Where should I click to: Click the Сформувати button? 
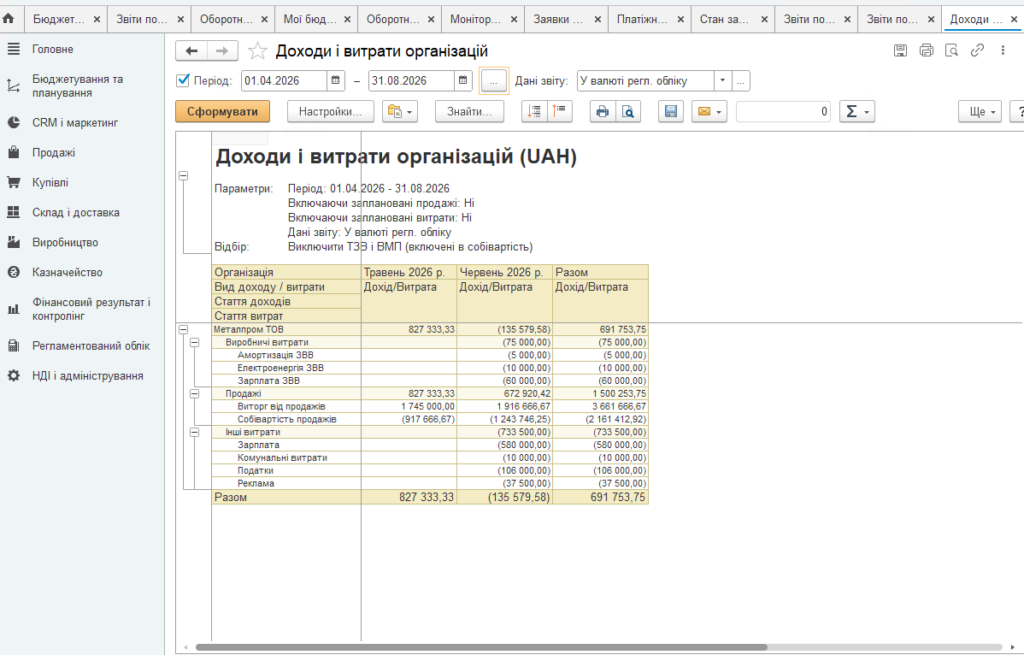(x=223, y=112)
